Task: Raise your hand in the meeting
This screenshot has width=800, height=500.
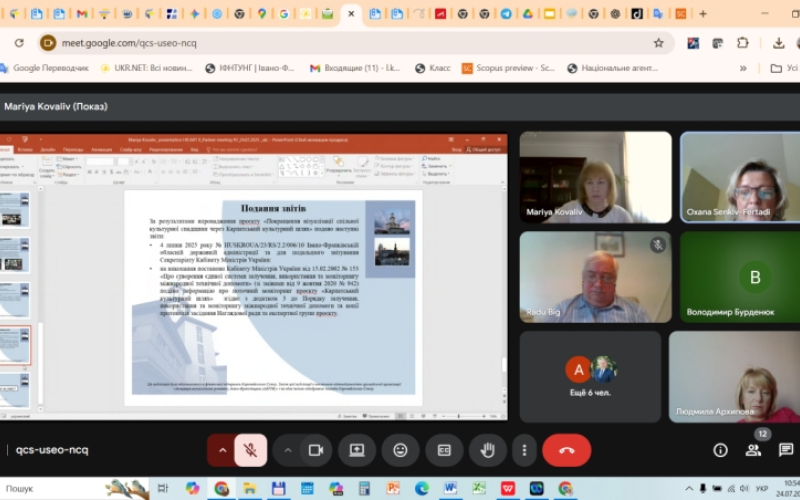Action: click(x=488, y=450)
